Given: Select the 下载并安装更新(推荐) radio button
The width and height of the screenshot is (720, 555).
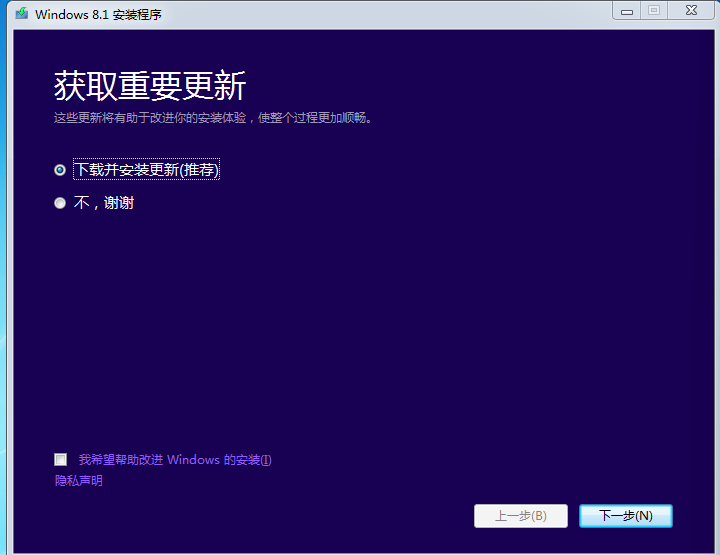Looking at the screenshot, I should tap(60, 170).
